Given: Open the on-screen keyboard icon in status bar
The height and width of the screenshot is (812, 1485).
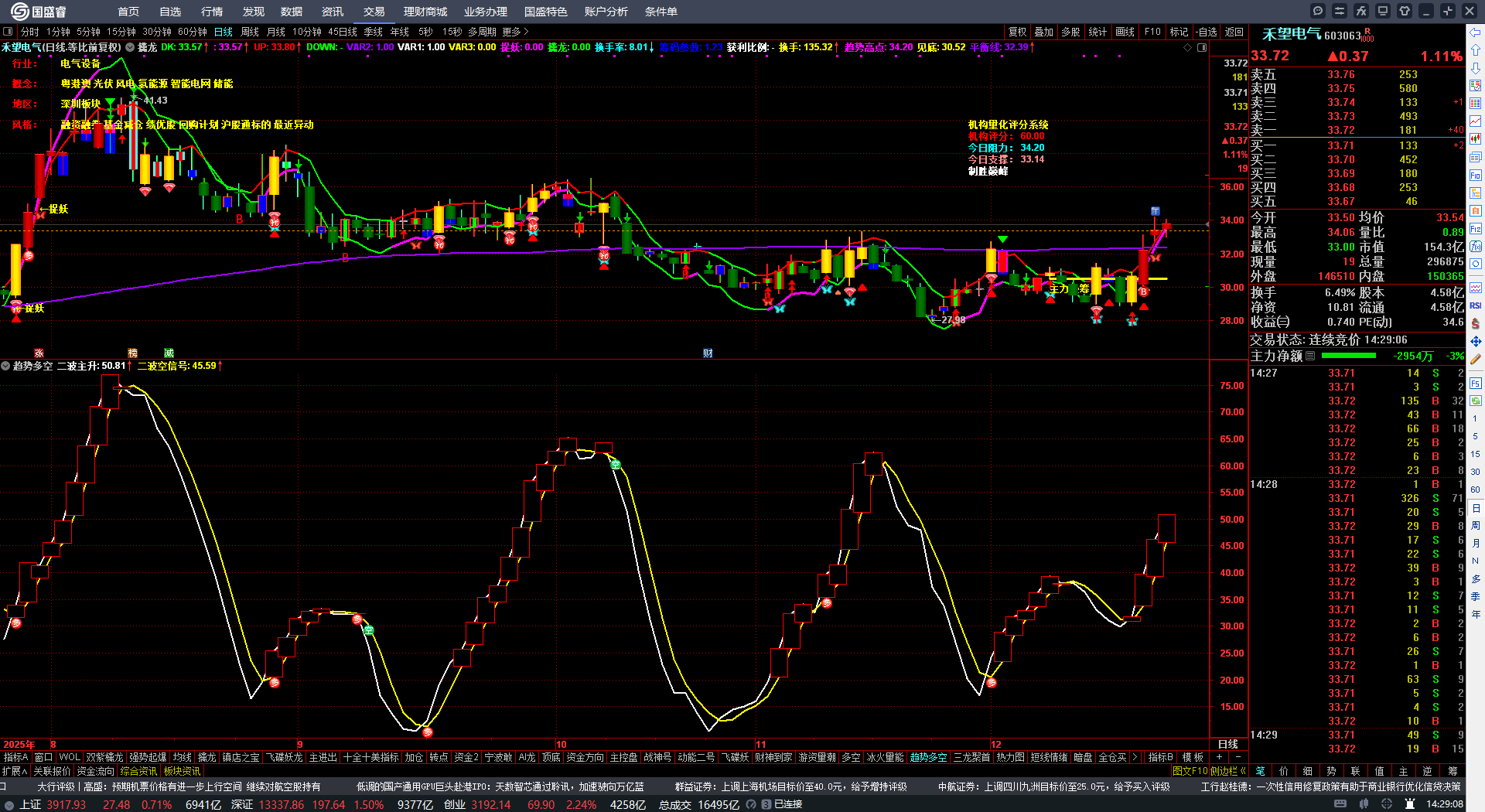Looking at the screenshot, I should pos(1340,804).
